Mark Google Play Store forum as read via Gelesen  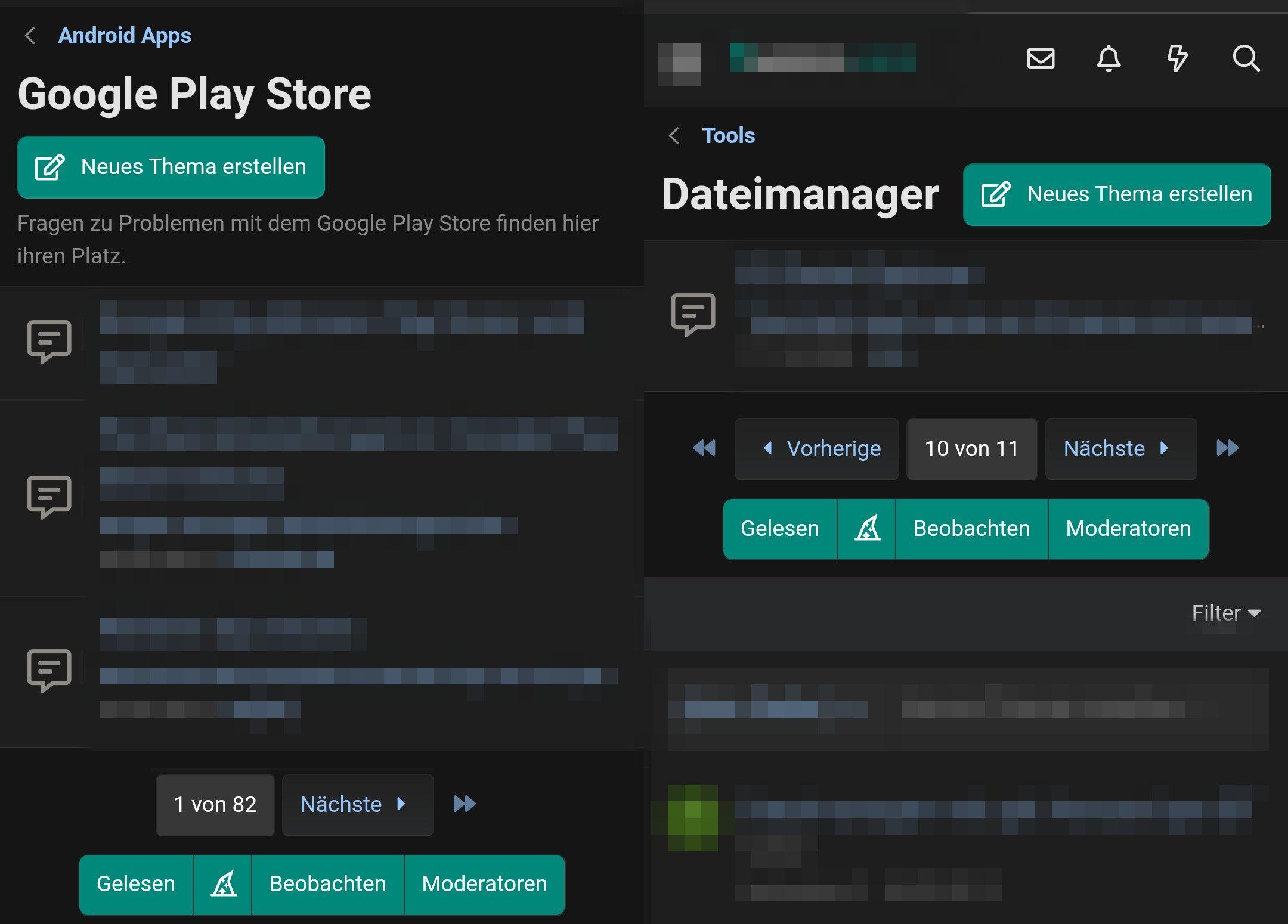(136, 885)
